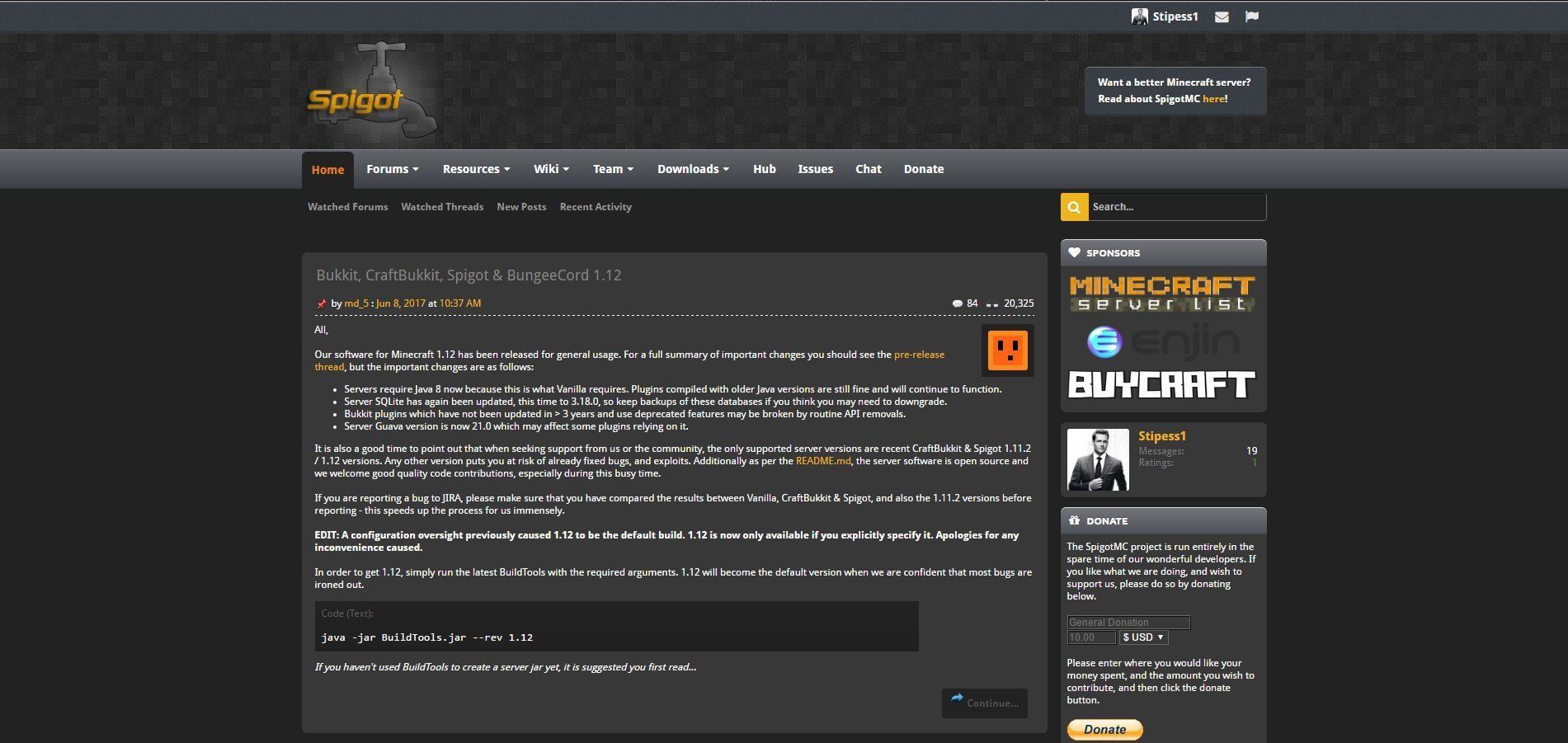Open the $ USD currency selector
Viewport: 1568px width, 743px height.
[1143, 637]
